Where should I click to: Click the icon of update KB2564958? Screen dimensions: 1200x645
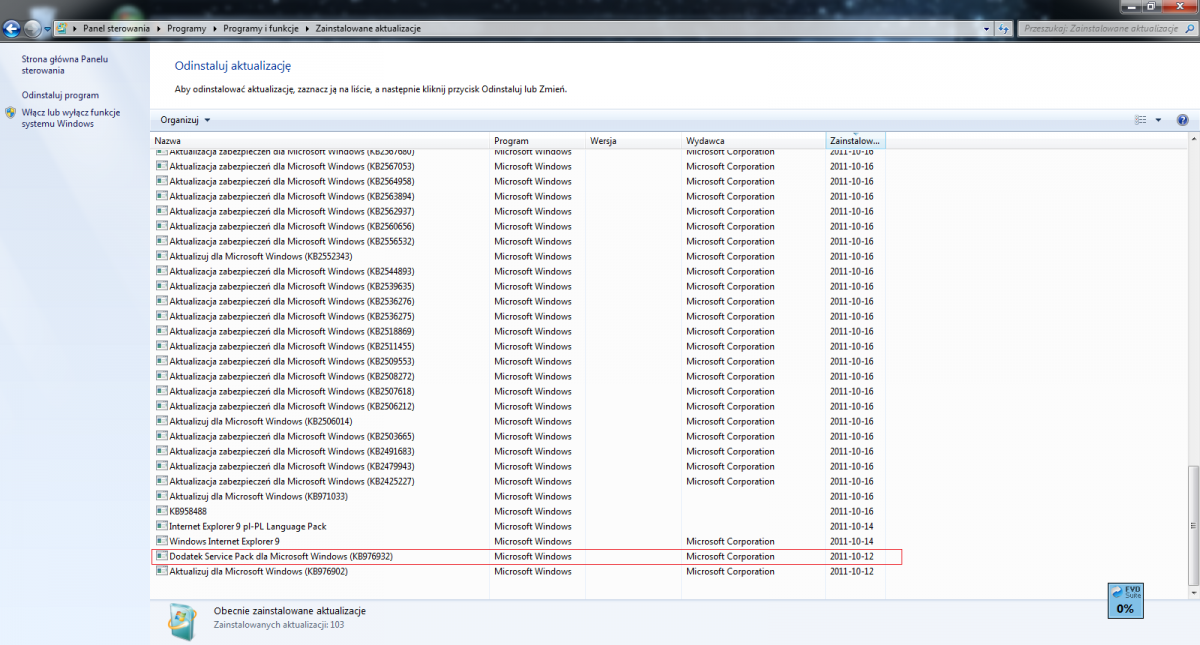pyautogui.click(x=161, y=181)
